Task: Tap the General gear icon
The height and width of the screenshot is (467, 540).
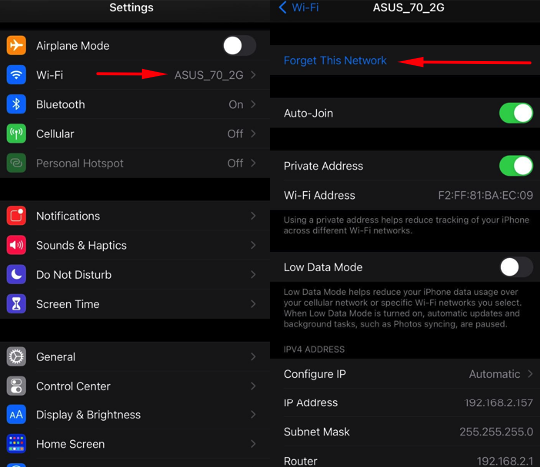Action: click(x=16, y=357)
